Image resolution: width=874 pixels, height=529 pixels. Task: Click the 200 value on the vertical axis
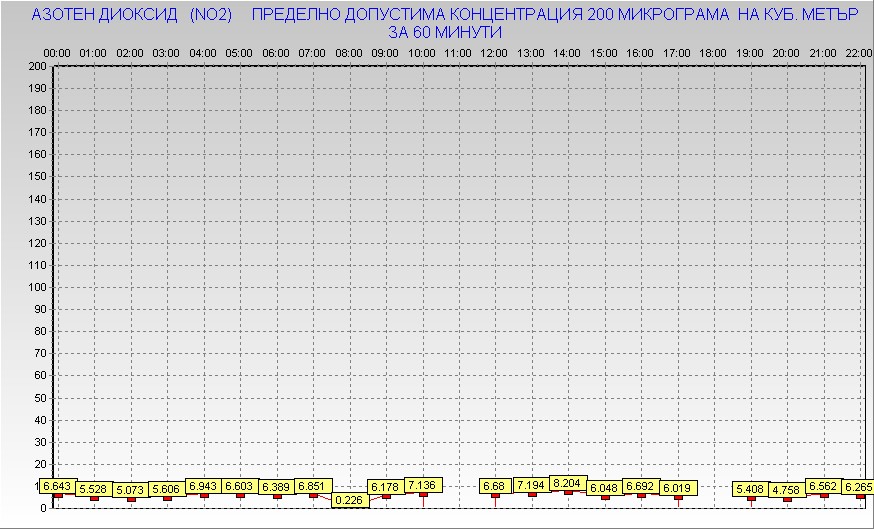(x=37, y=66)
